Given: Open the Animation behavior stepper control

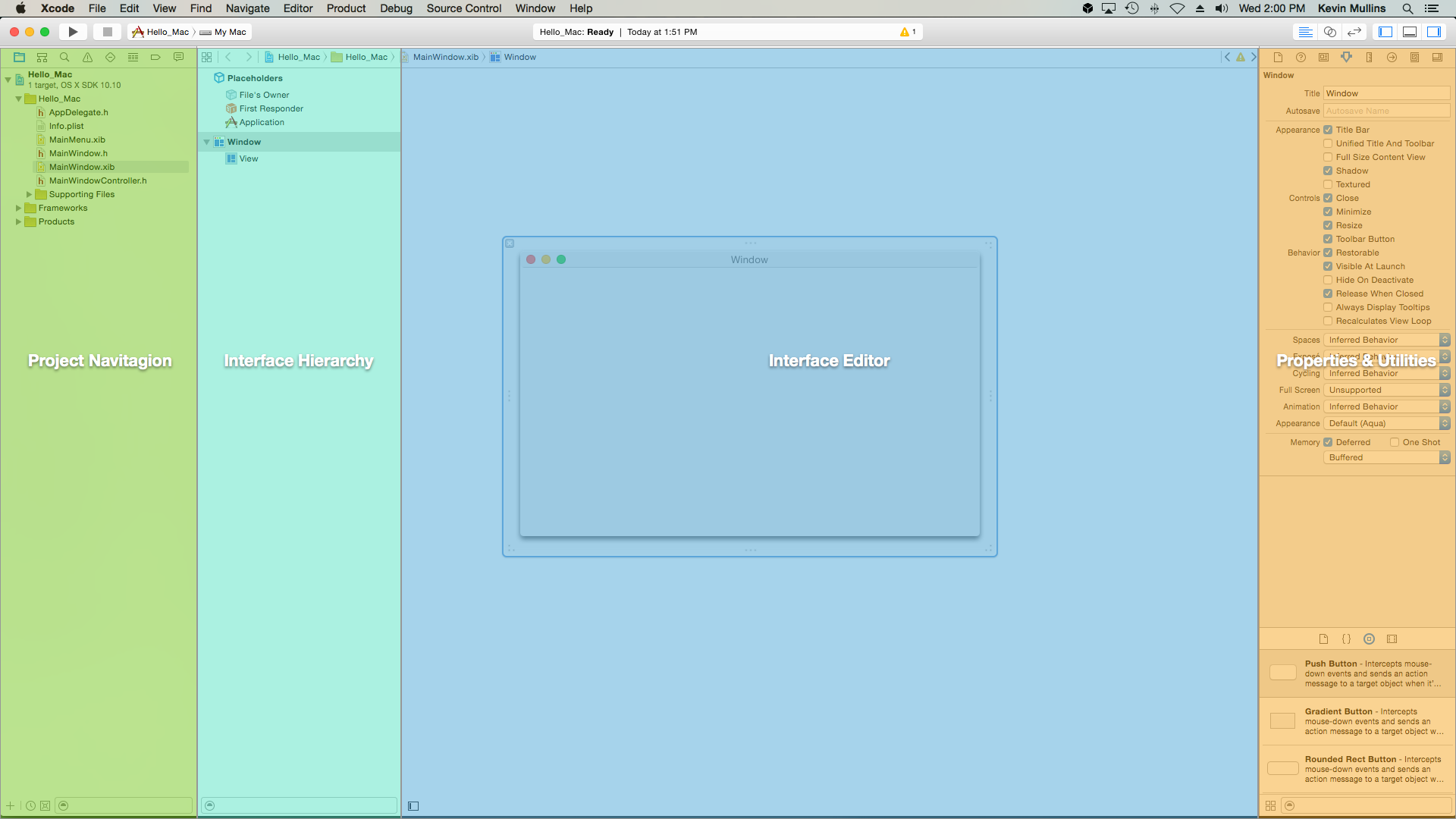Looking at the screenshot, I should coord(1444,406).
